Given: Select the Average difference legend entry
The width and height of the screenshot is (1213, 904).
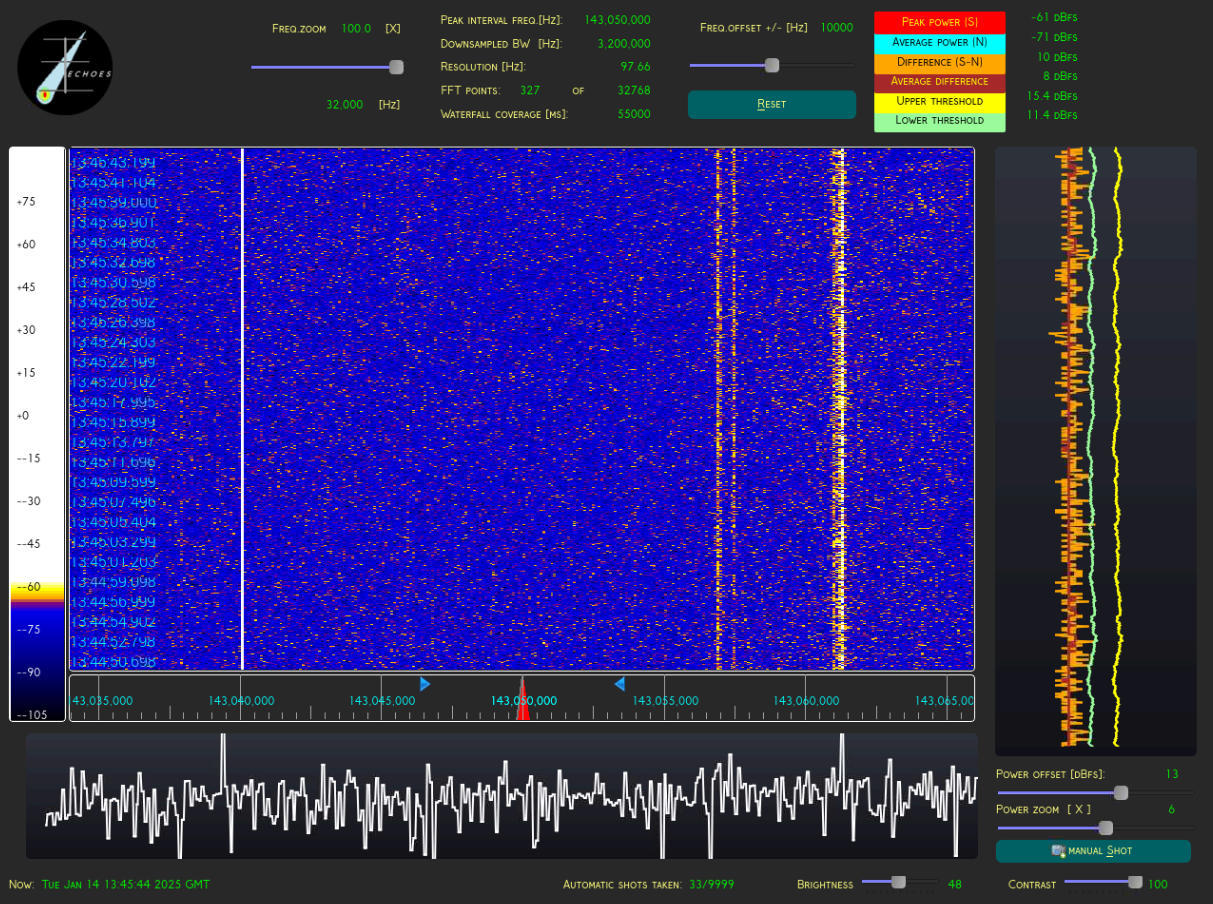Looking at the screenshot, I should (939, 81).
